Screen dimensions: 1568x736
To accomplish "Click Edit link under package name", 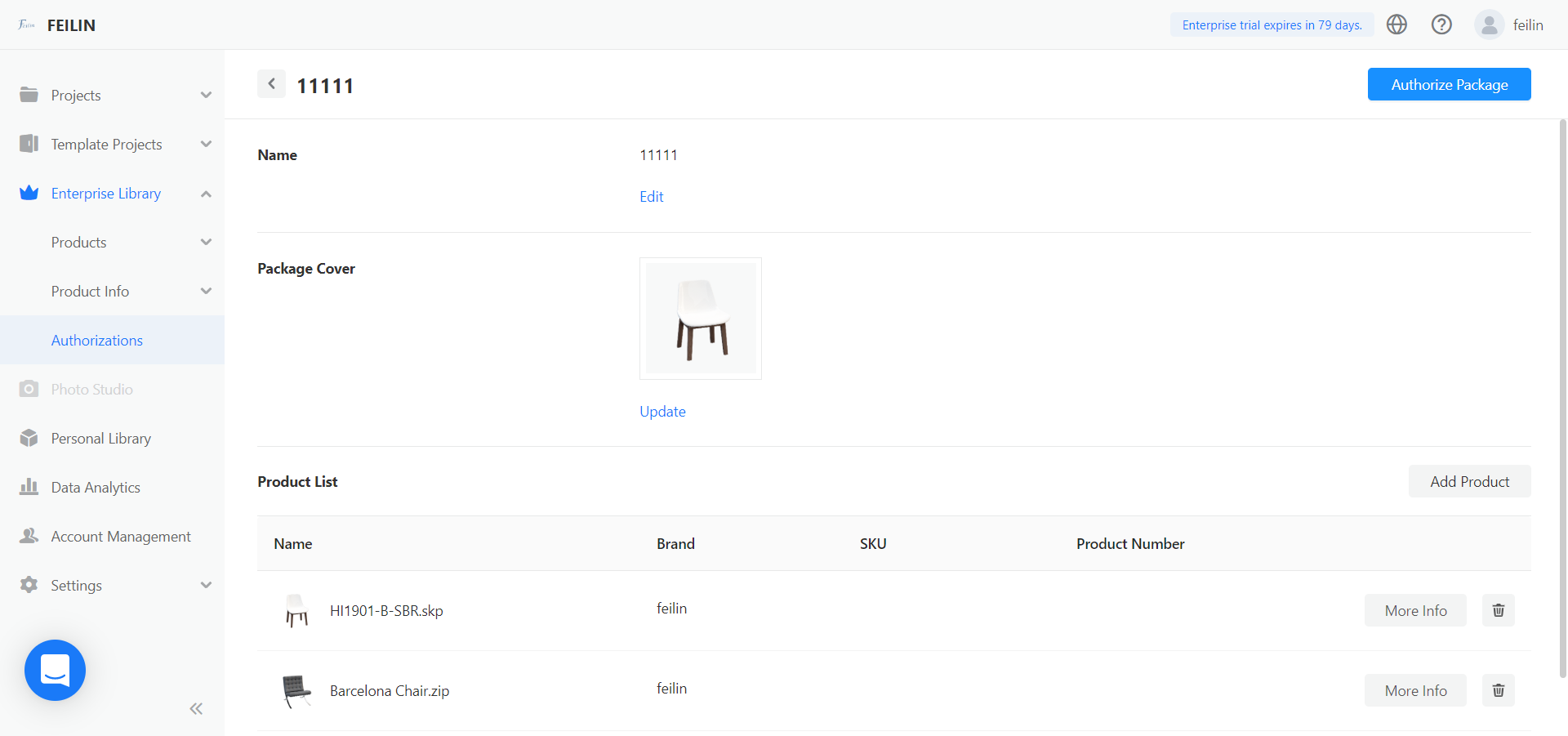I will 651,197.
